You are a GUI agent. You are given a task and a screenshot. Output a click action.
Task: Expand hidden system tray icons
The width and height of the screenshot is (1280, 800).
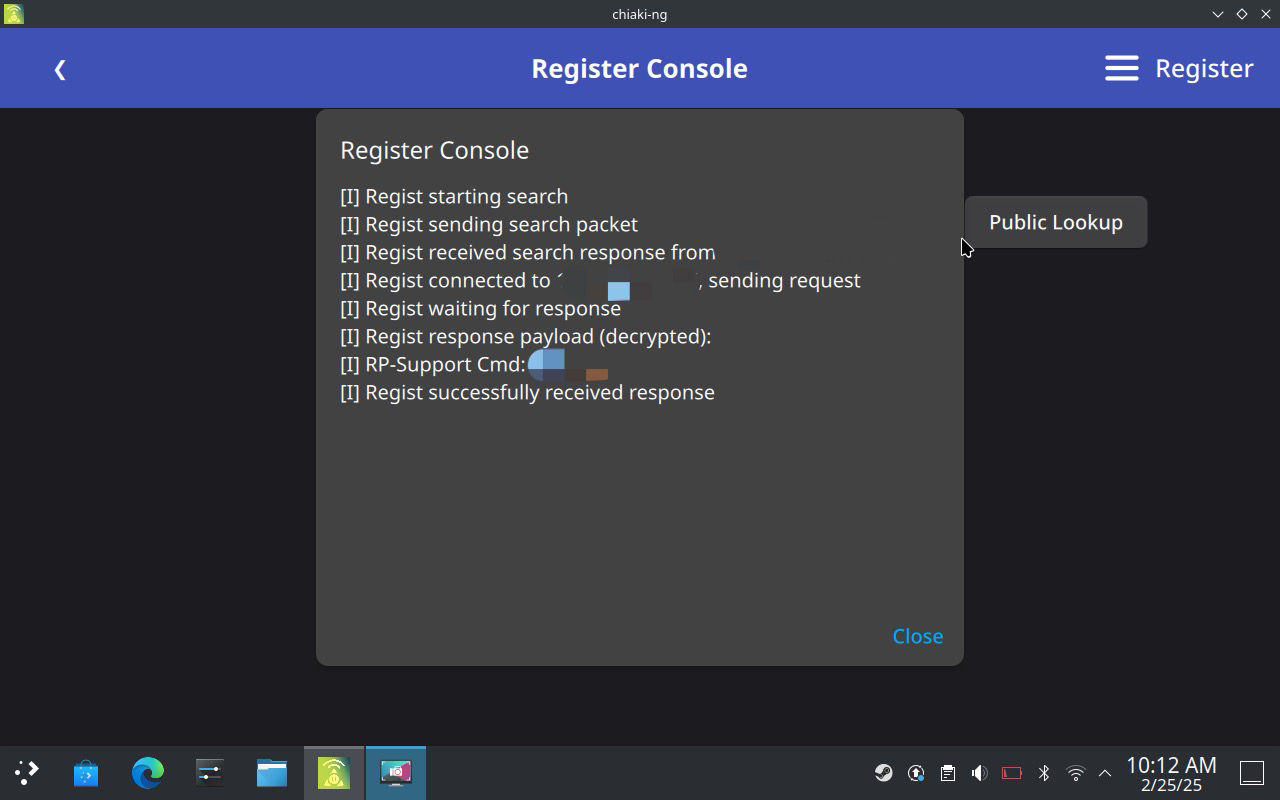(x=1105, y=773)
